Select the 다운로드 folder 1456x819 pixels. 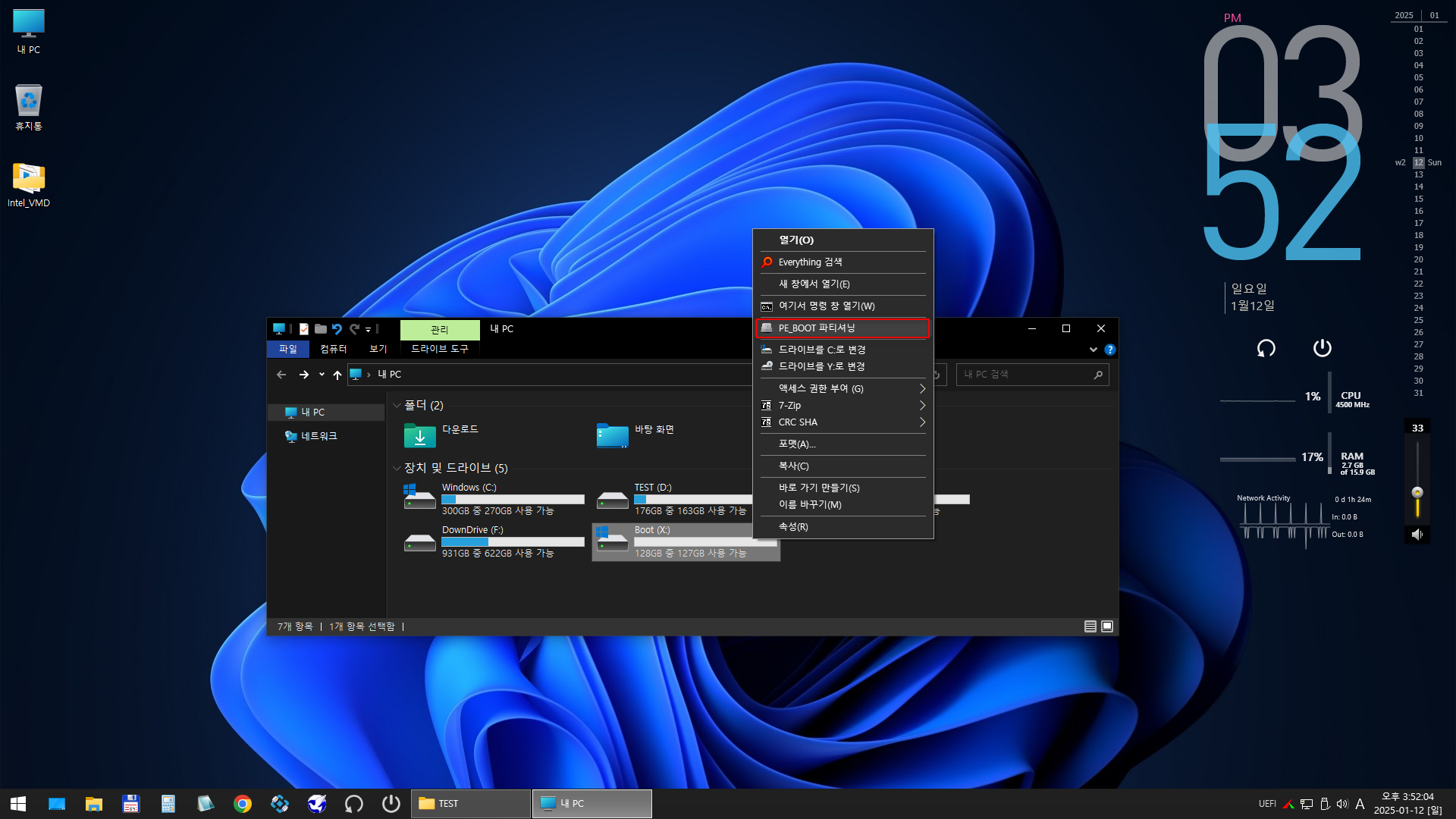pyautogui.click(x=443, y=435)
